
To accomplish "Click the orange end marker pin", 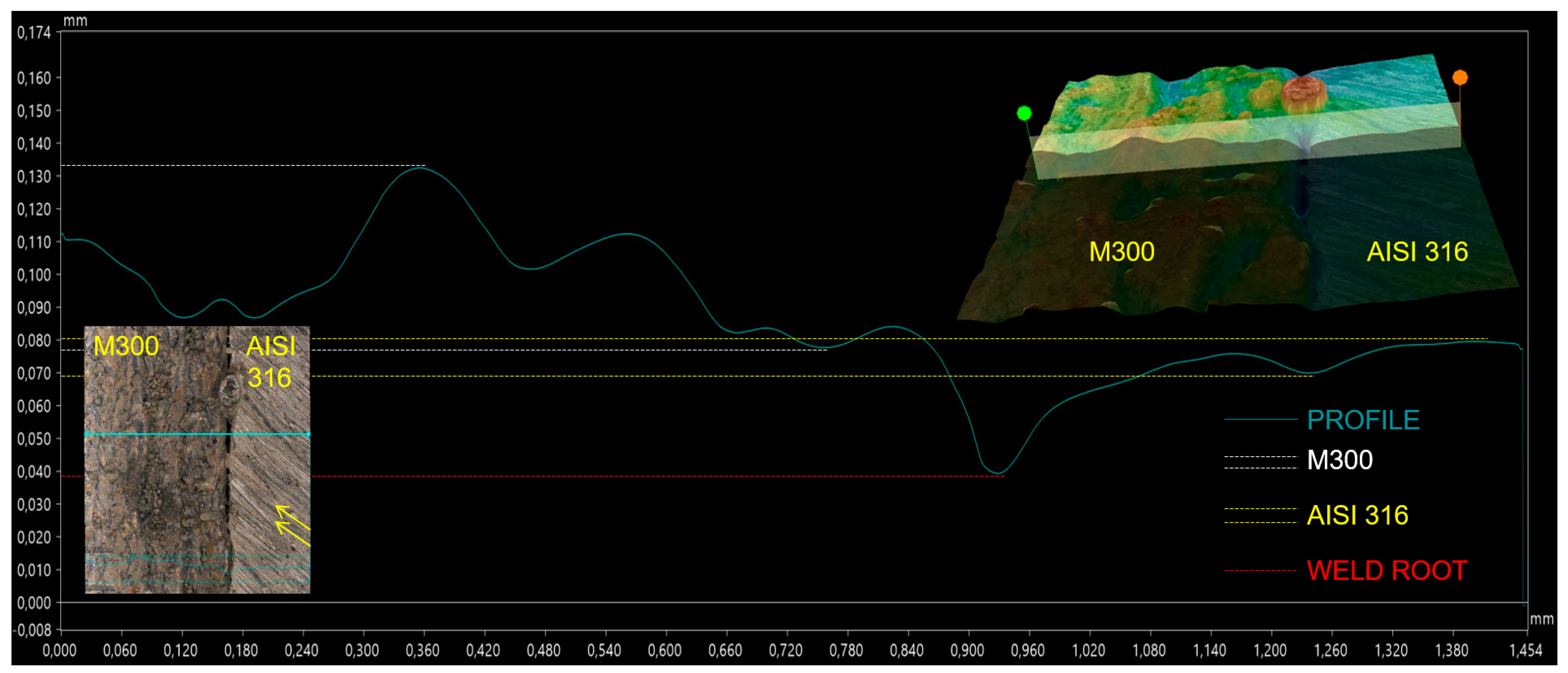I will pyautogui.click(x=1459, y=77).
